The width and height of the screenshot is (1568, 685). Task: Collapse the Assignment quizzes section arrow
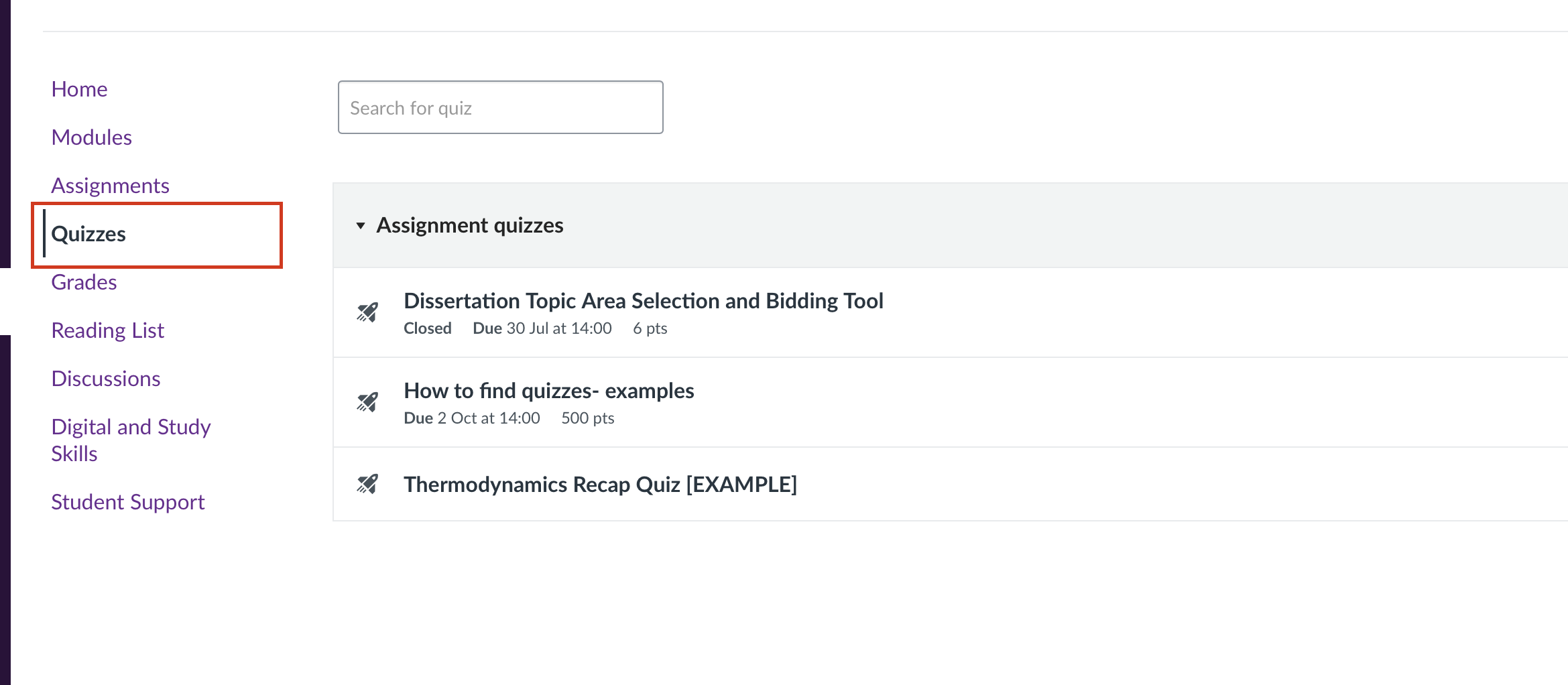[361, 226]
